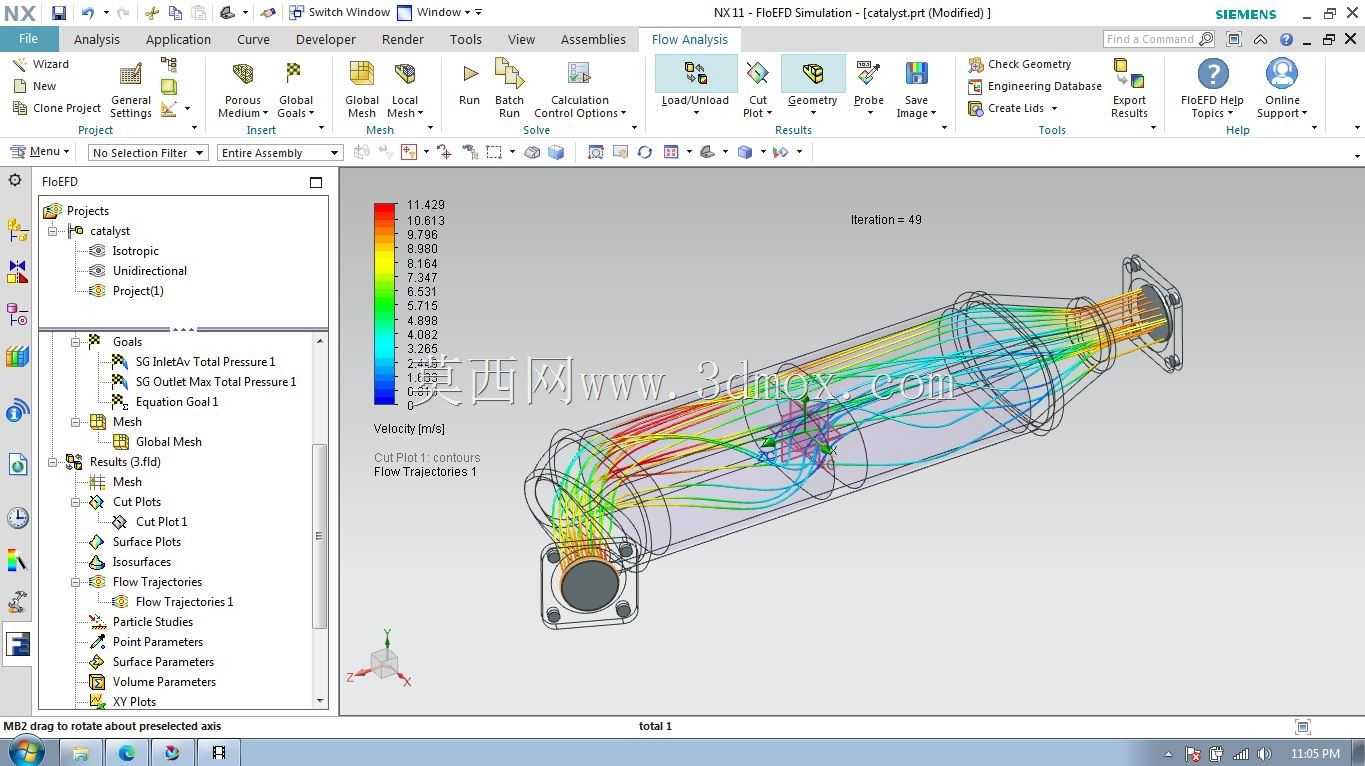Collapse the Cut Plots node
The height and width of the screenshot is (766, 1365).
76,502
